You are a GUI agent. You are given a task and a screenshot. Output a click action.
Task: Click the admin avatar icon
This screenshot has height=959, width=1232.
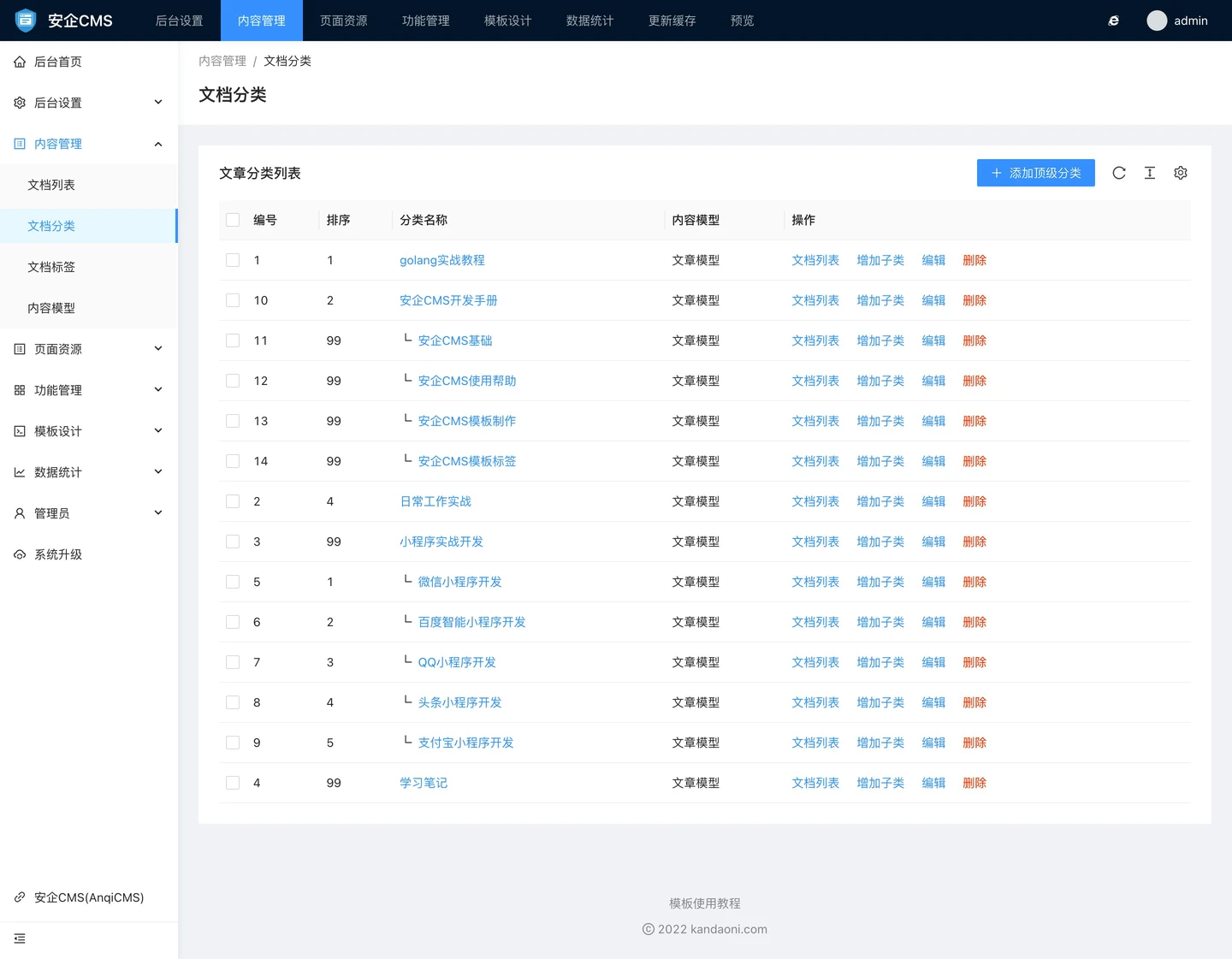coord(1156,21)
